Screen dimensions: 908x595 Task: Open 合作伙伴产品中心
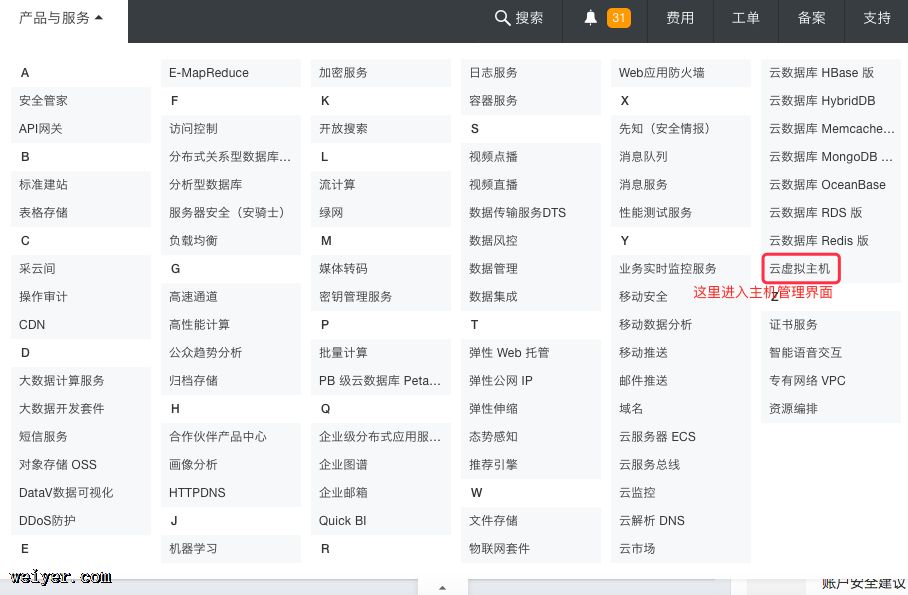click(218, 437)
